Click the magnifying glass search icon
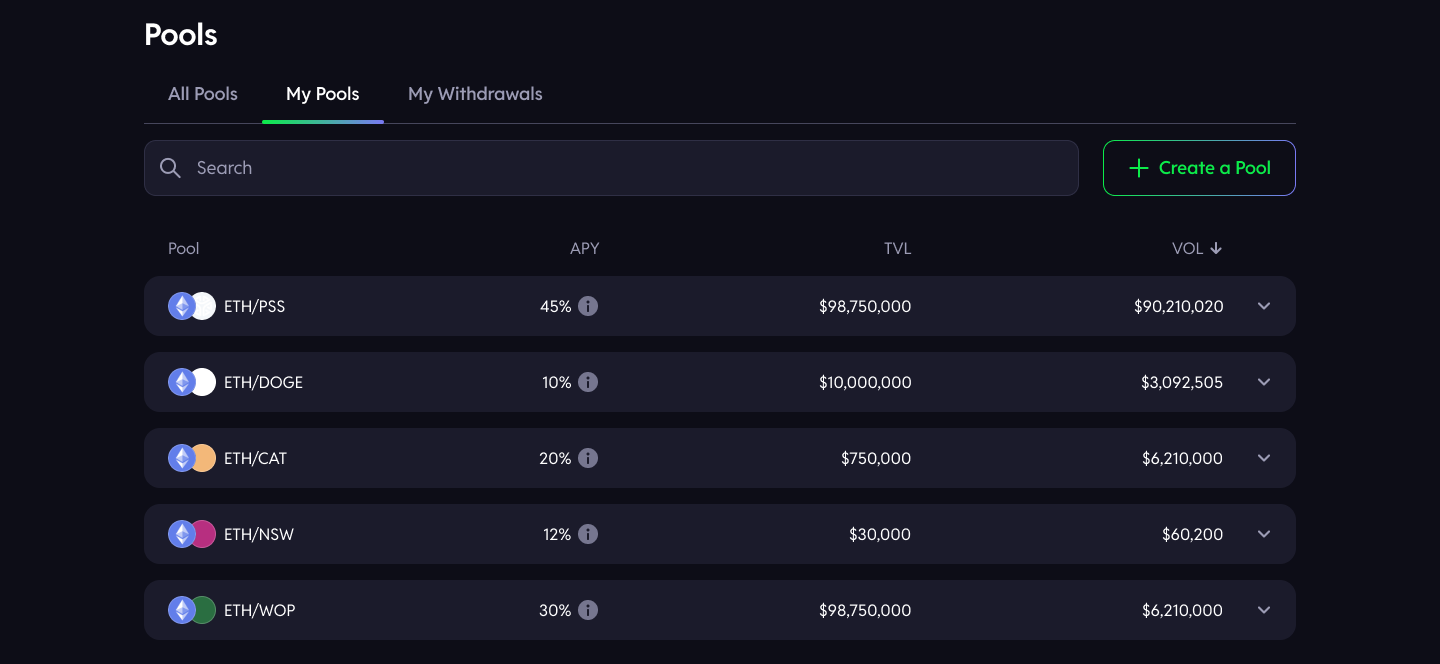This screenshot has height=664, width=1440. coord(171,168)
